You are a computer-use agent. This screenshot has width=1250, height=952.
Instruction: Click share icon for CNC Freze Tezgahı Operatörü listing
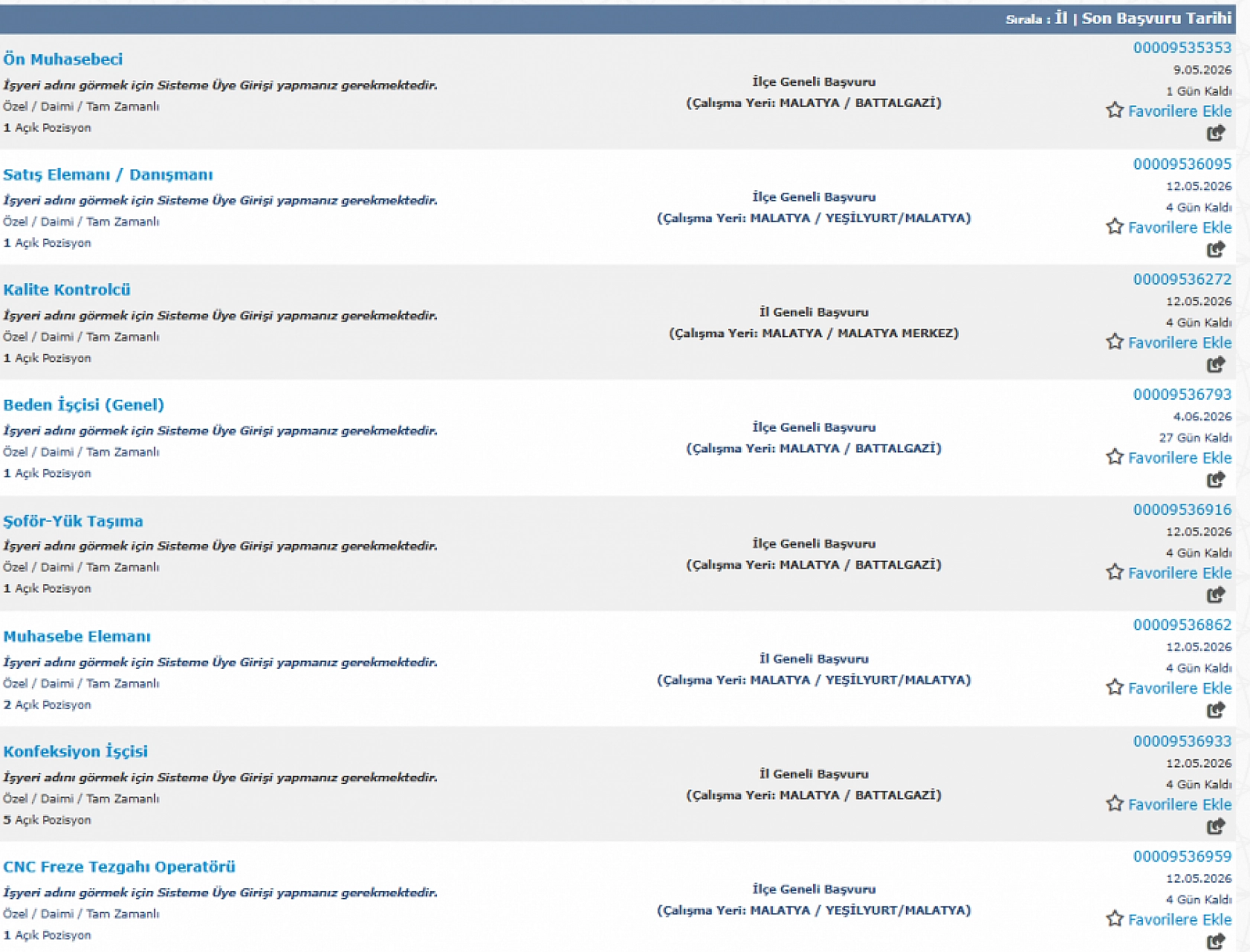pyautogui.click(x=1216, y=941)
